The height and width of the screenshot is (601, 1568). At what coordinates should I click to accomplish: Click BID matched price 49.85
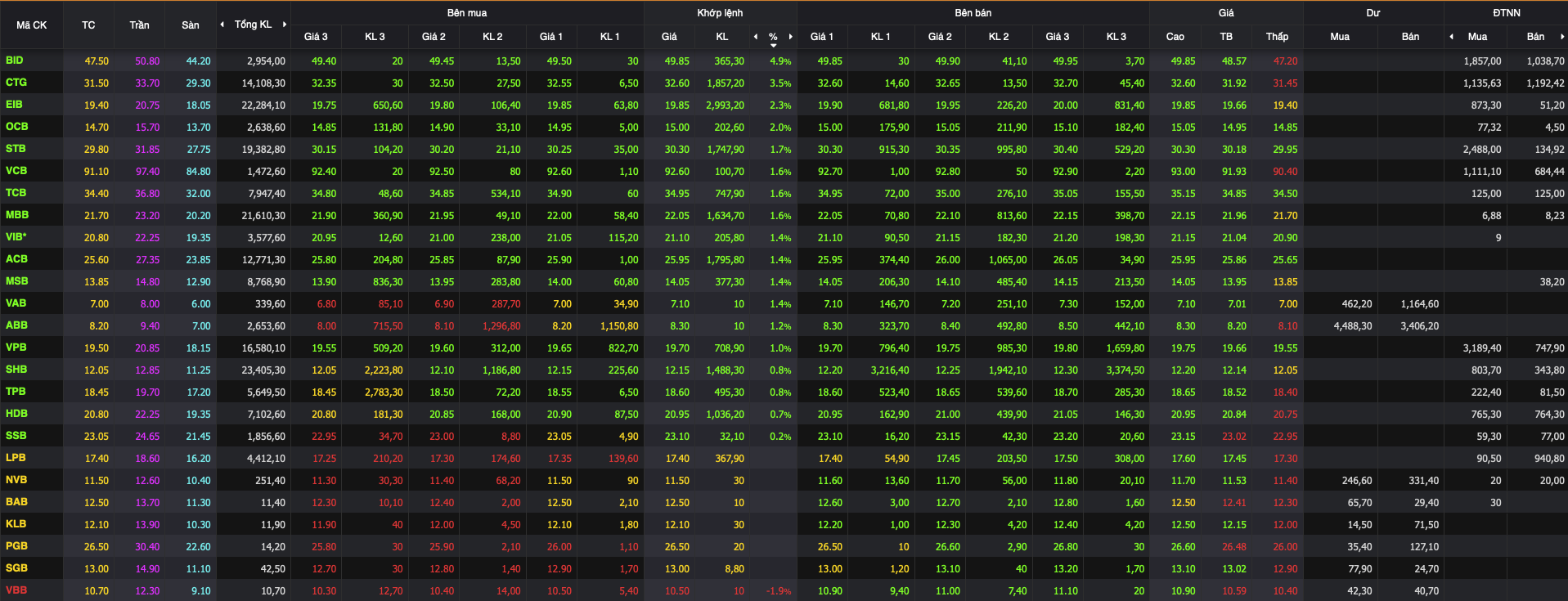[676, 61]
